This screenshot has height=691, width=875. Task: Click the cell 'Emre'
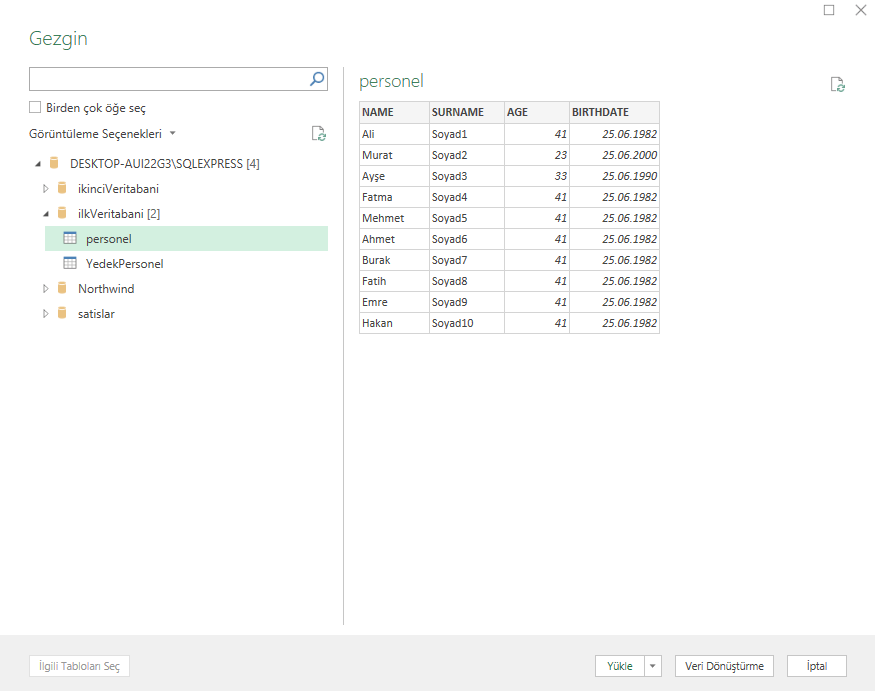395,302
